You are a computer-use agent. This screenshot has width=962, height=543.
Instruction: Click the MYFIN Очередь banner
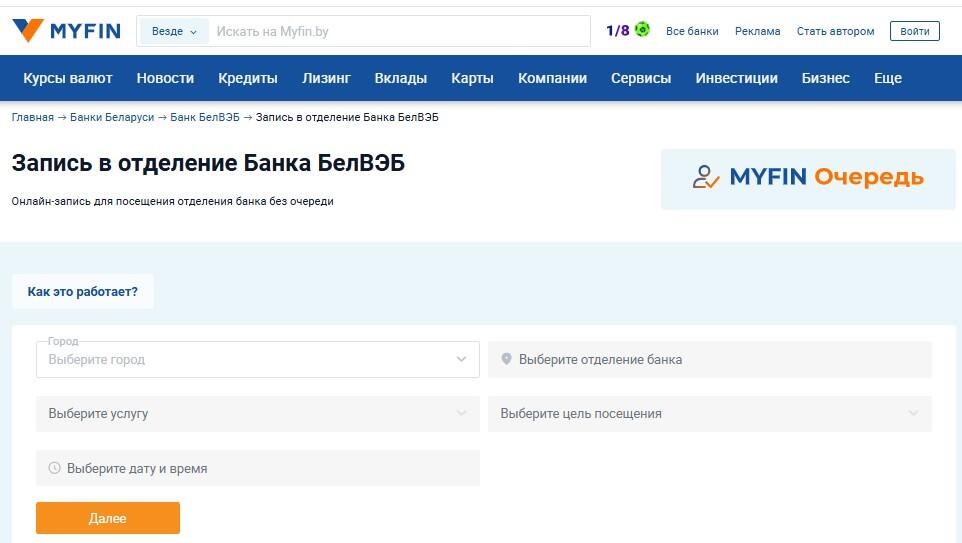(808, 178)
